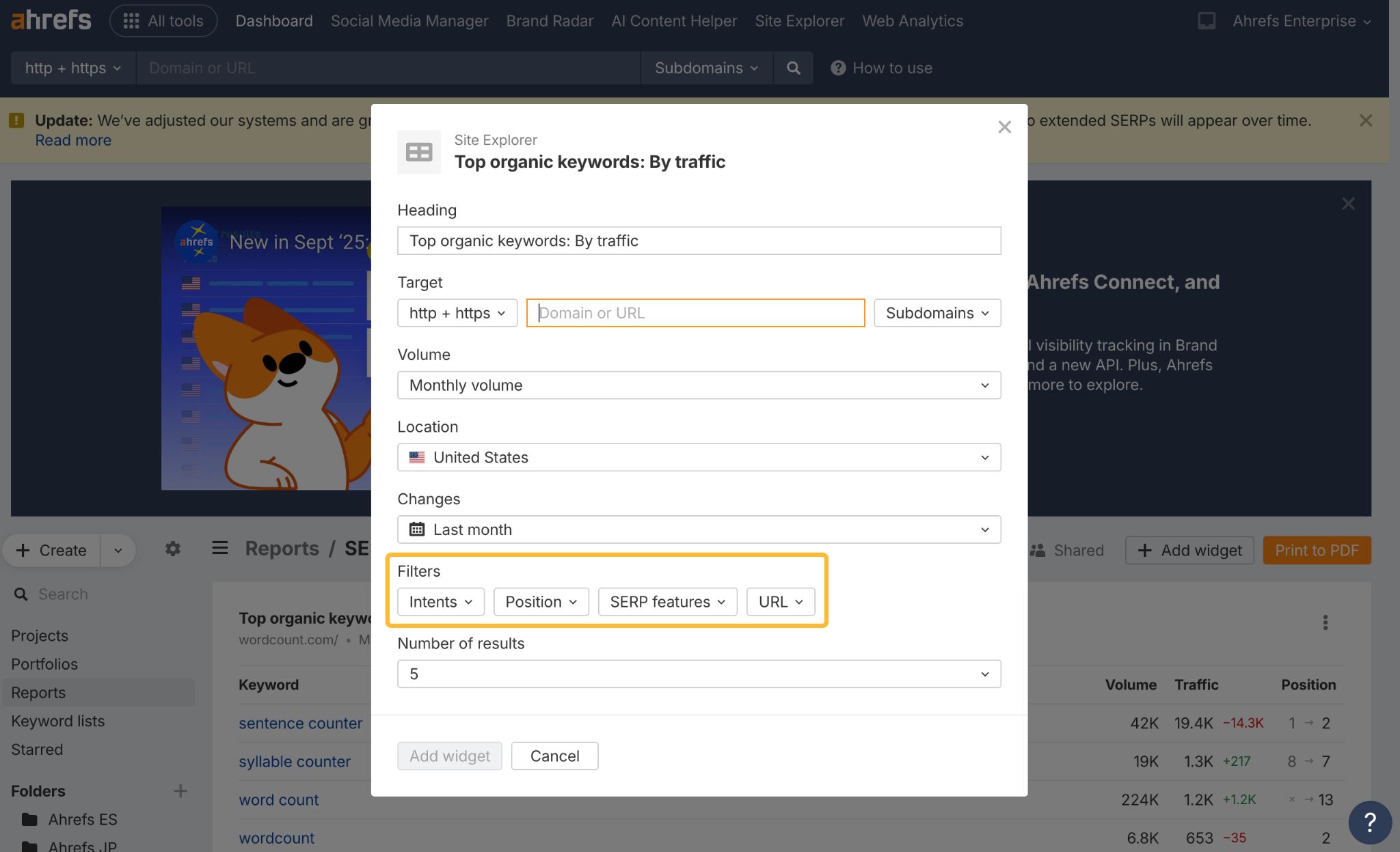Select Keyword lists in the sidebar
Image resolution: width=1400 pixels, height=852 pixels.
pos(58,721)
